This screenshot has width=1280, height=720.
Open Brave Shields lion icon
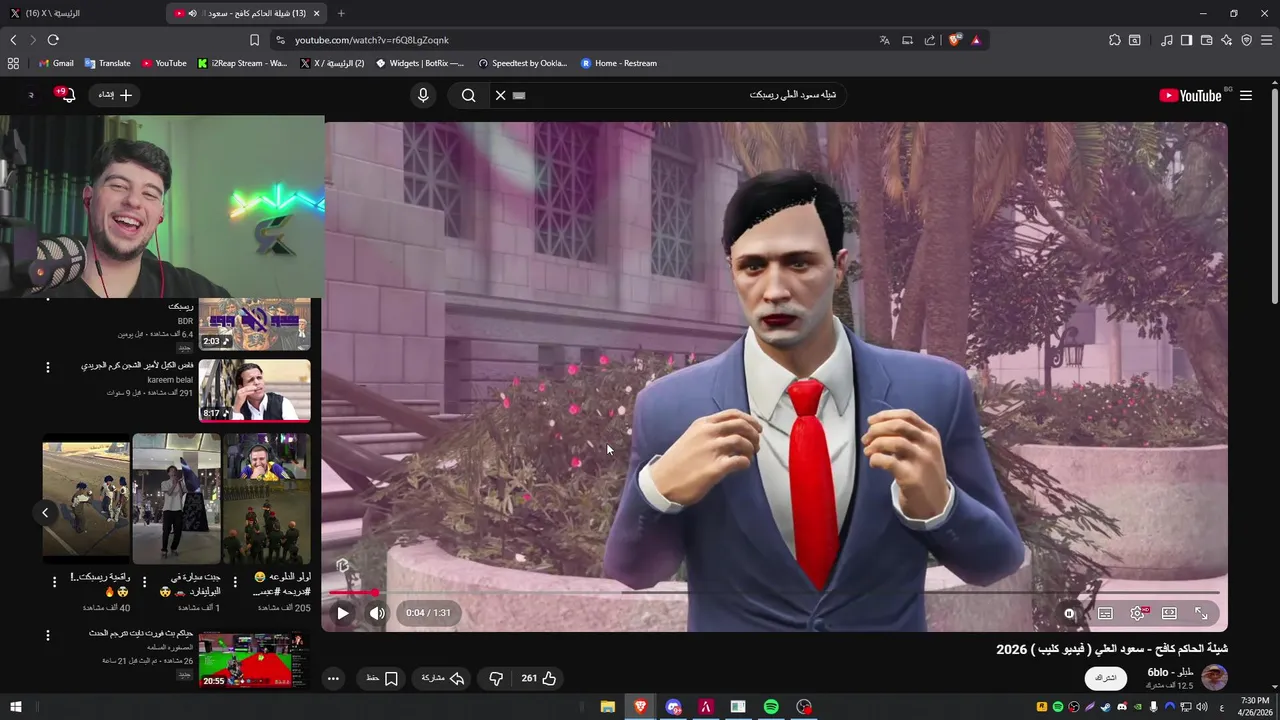(955, 40)
